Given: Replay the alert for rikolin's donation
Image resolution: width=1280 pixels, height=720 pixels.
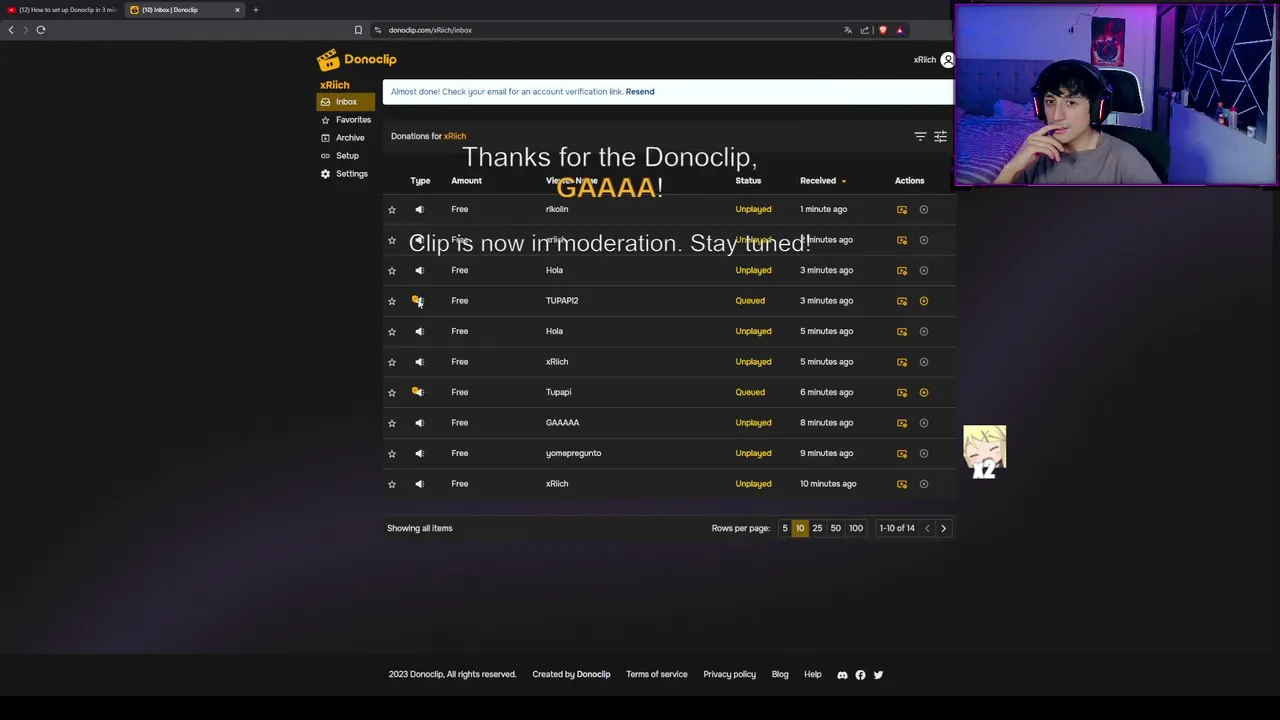Looking at the screenshot, I should point(902,210).
